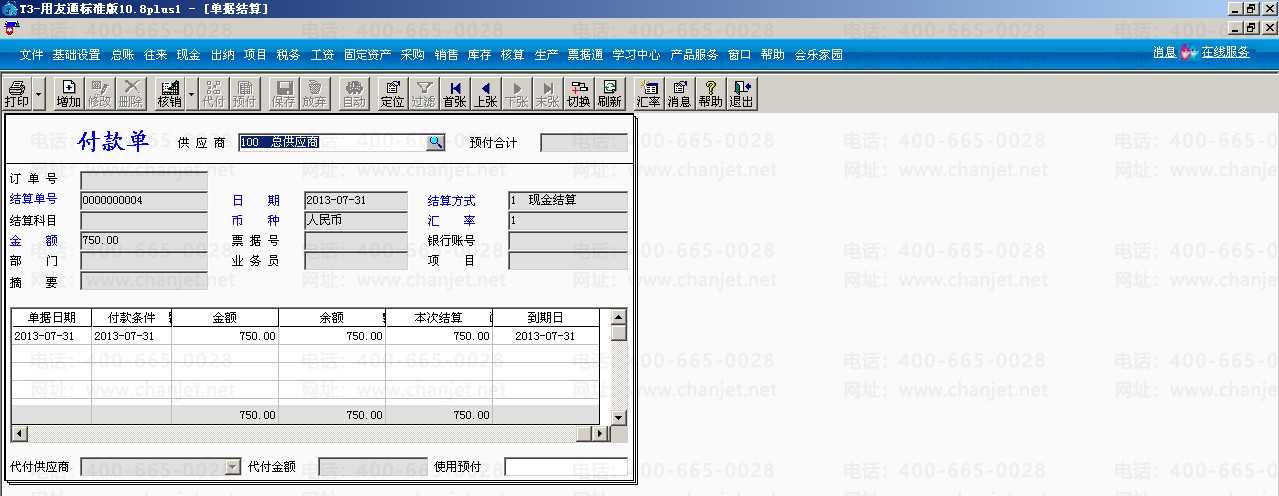
Task: Click the 过滤 filter toolbar icon
Action: pyautogui.click(x=424, y=94)
